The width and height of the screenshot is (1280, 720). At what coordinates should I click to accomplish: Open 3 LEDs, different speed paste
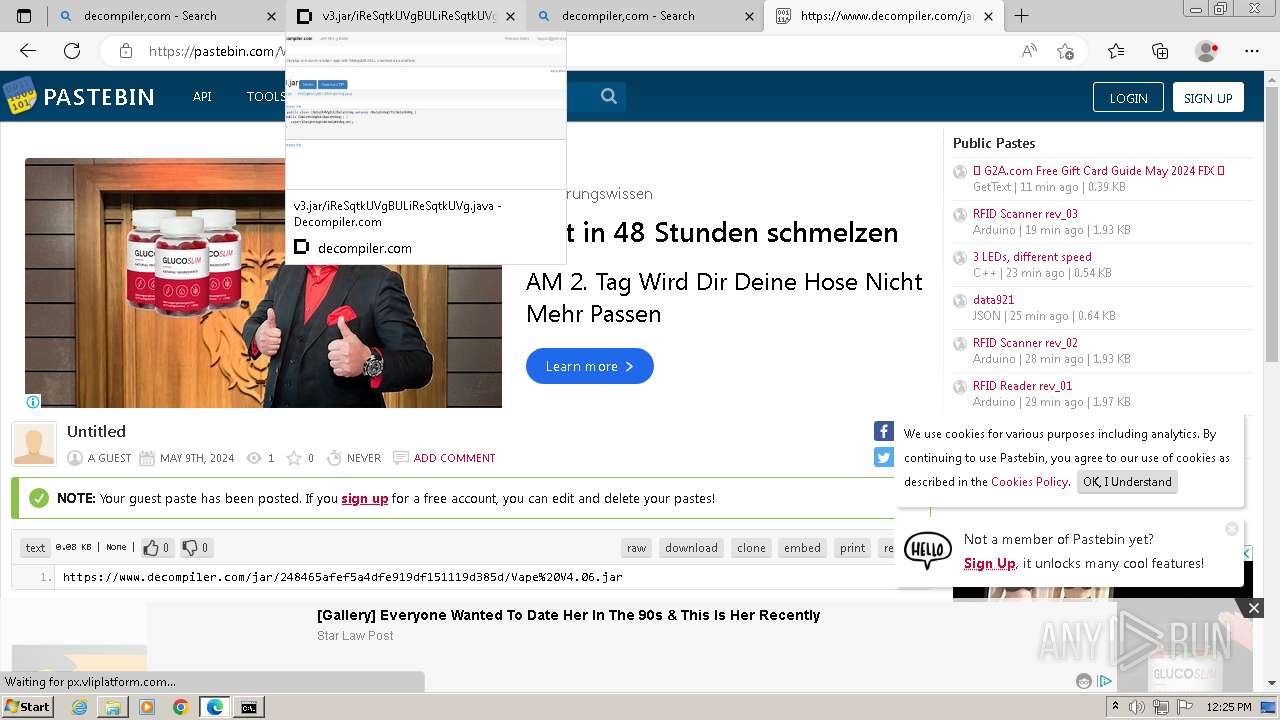(x=1032, y=257)
